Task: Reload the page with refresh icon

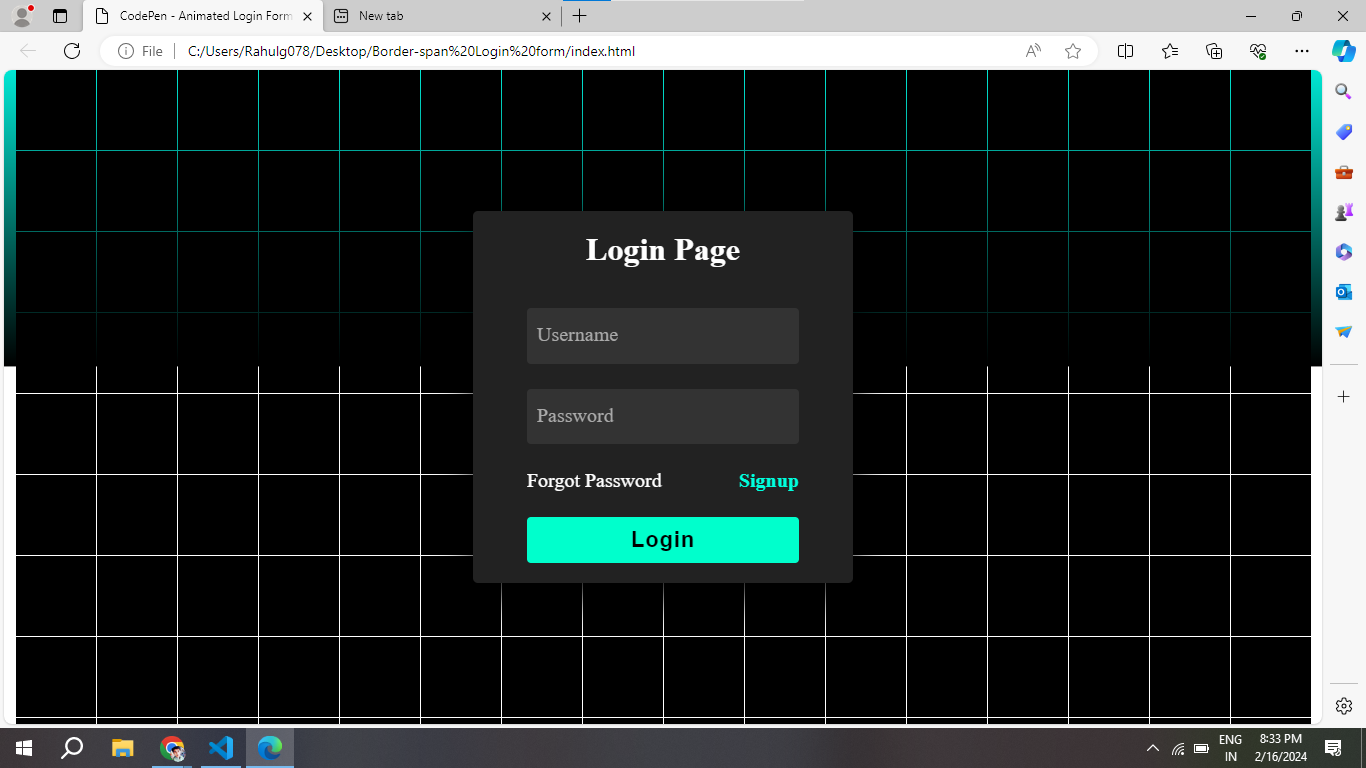Action: click(71, 51)
